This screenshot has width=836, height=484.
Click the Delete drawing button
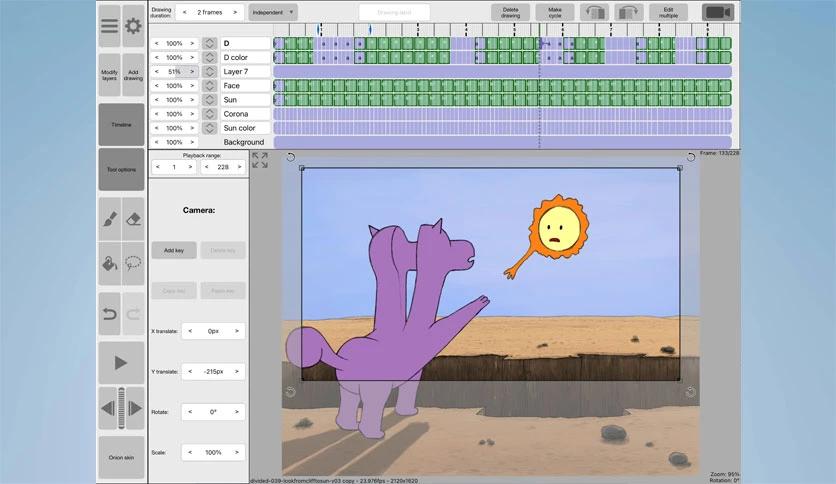[x=510, y=12]
